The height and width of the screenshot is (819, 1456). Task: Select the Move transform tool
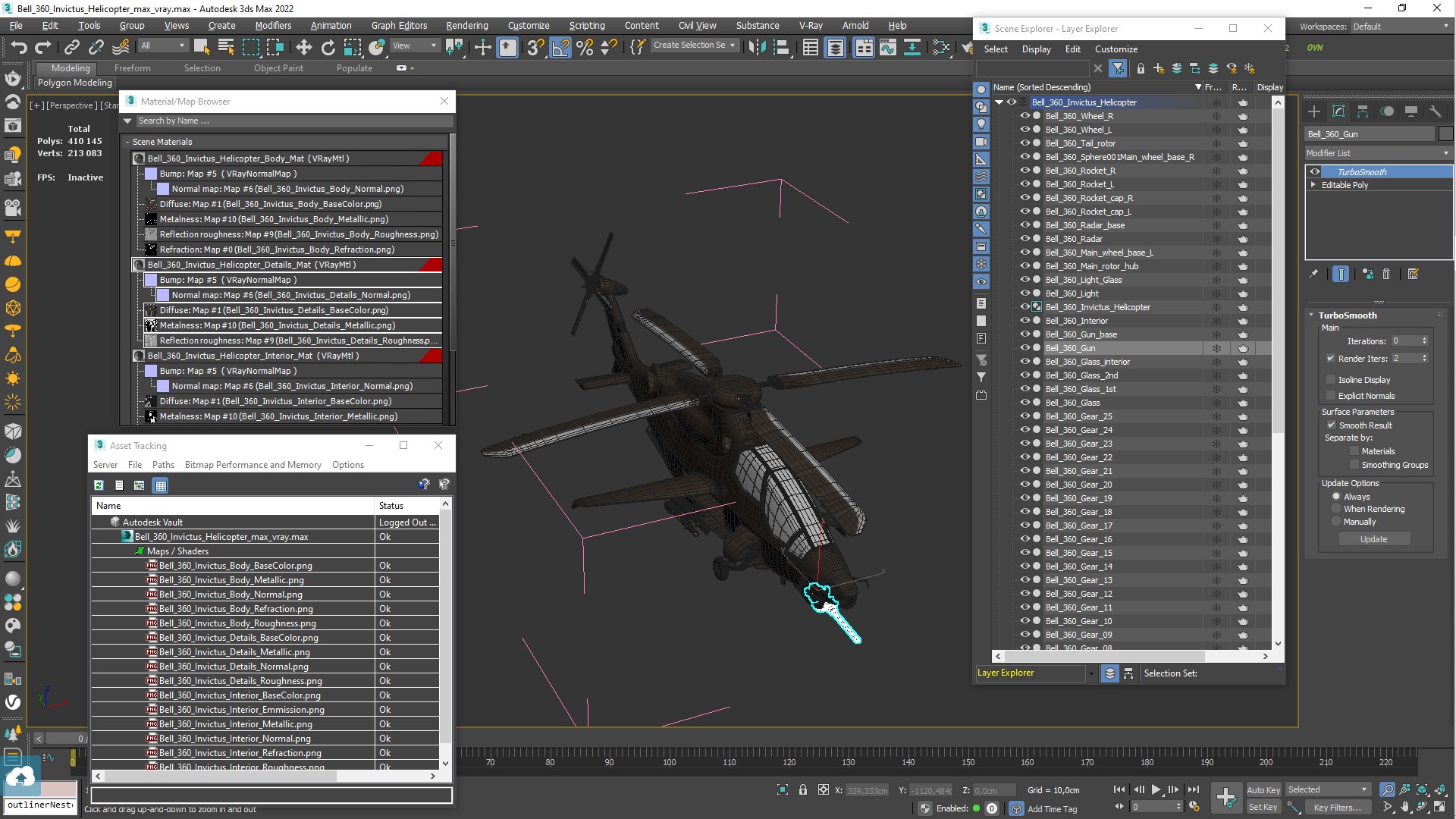(x=303, y=47)
